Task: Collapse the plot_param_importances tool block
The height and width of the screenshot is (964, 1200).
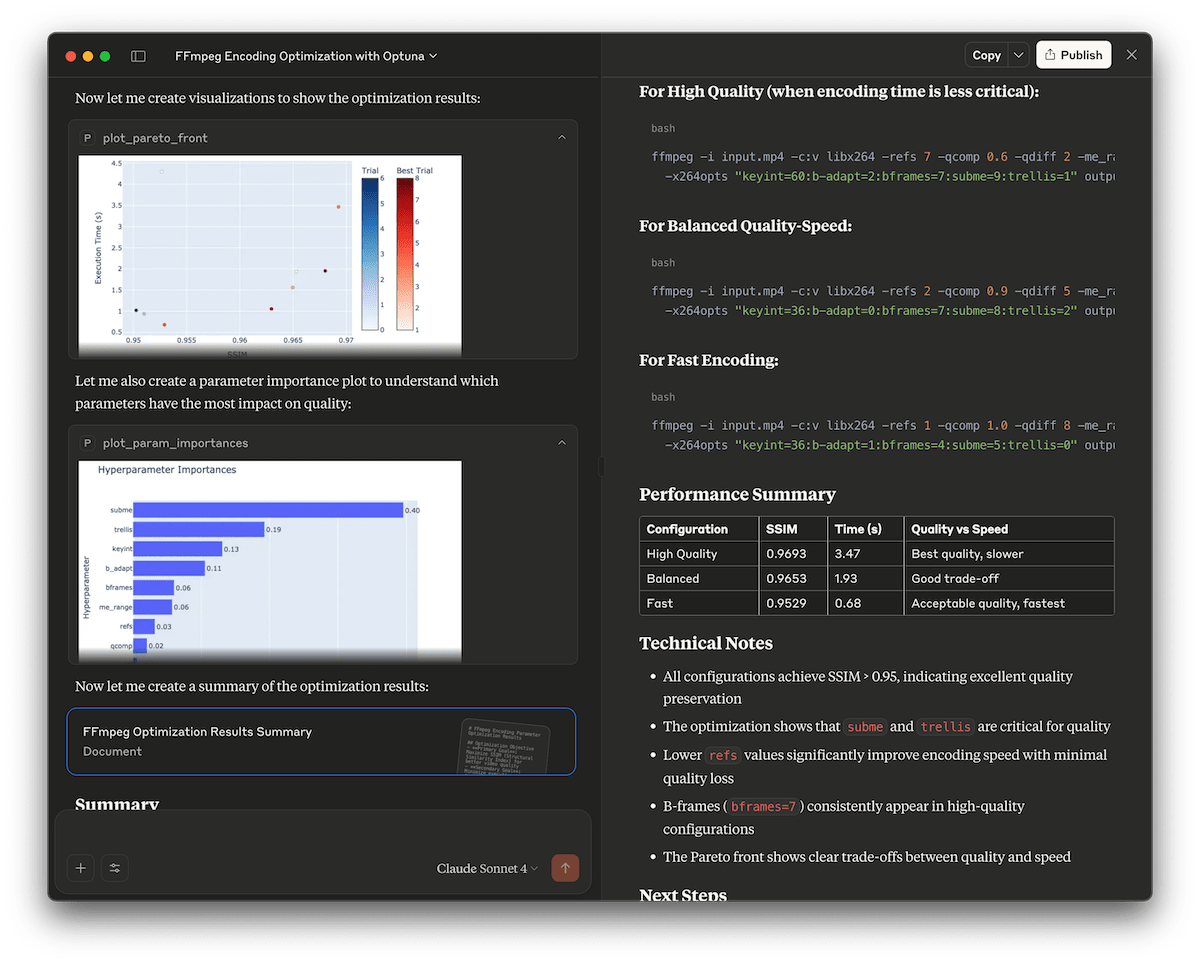Action: (x=561, y=442)
